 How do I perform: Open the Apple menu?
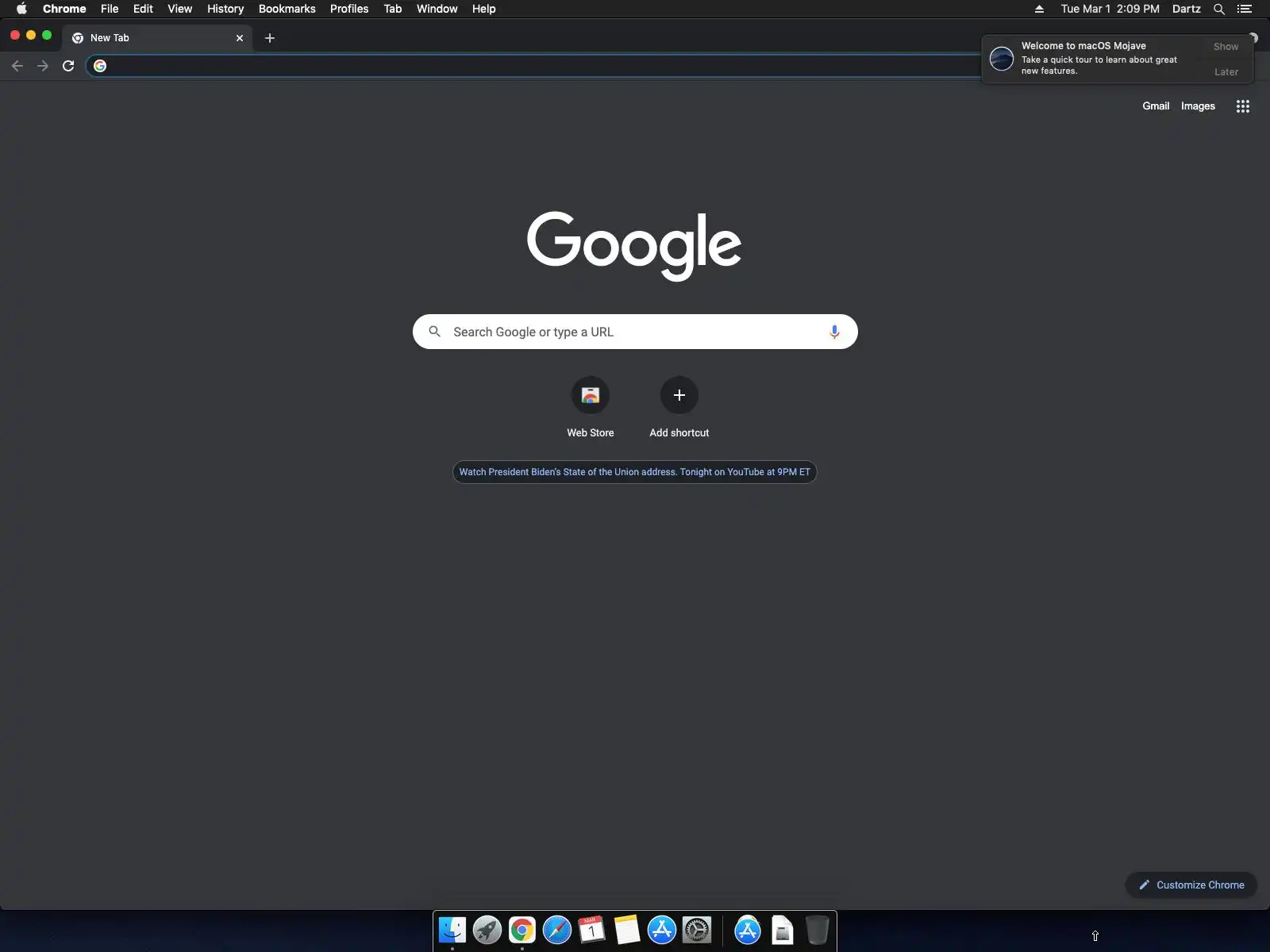(21, 9)
